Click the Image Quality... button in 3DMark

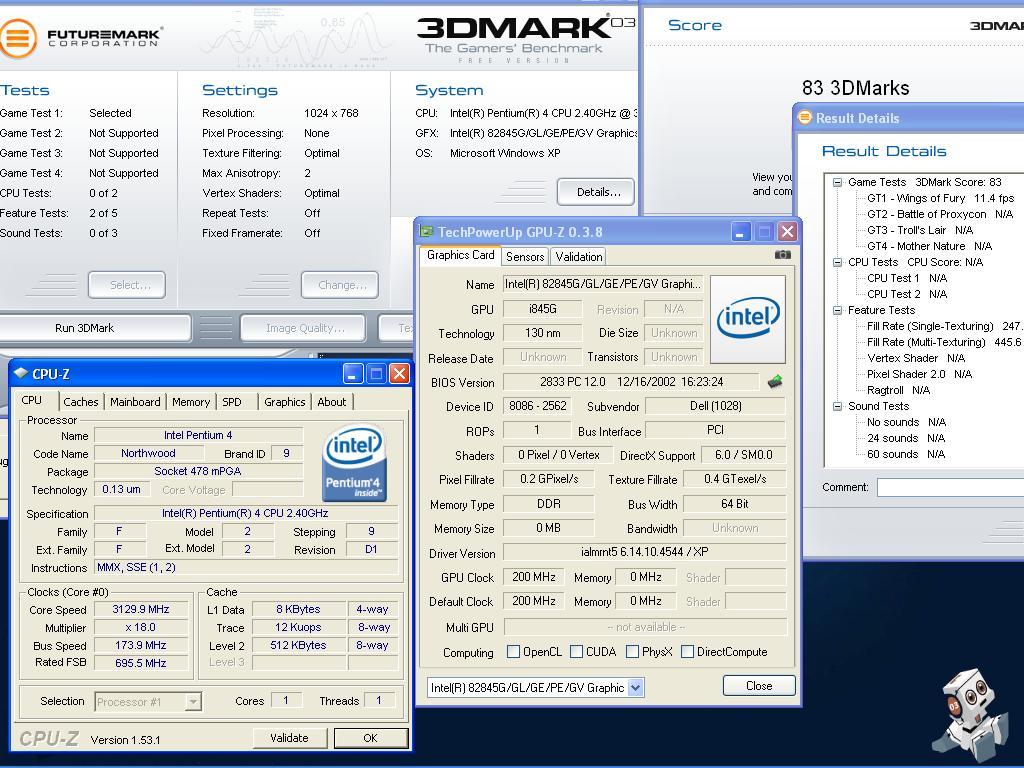coord(303,328)
